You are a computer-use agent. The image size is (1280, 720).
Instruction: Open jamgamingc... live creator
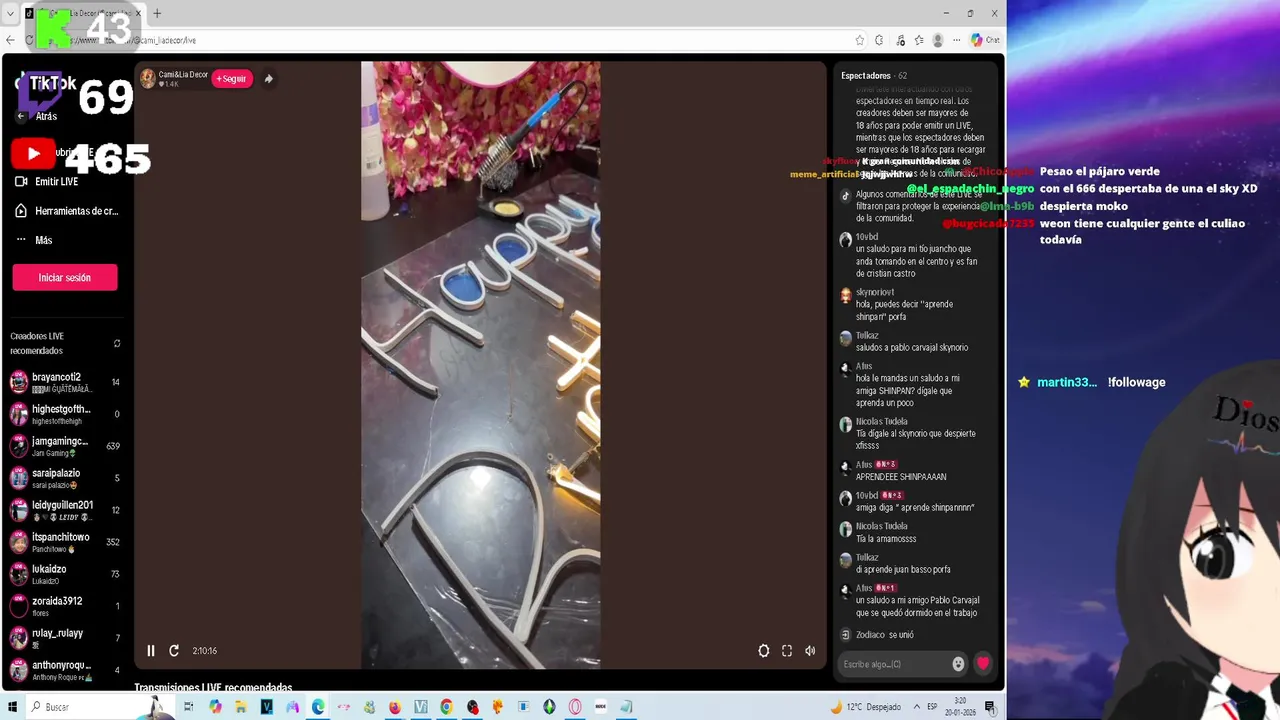pos(65,446)
